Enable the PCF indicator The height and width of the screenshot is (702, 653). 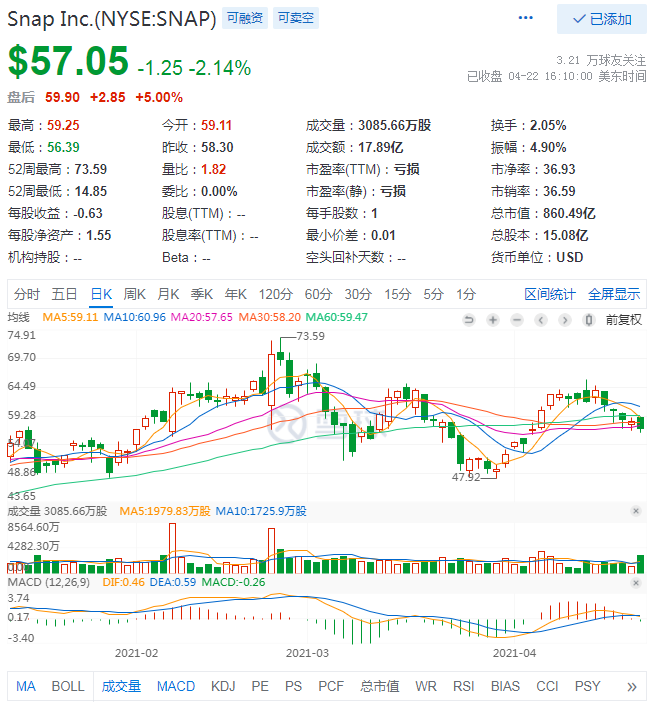click(331, 686)
